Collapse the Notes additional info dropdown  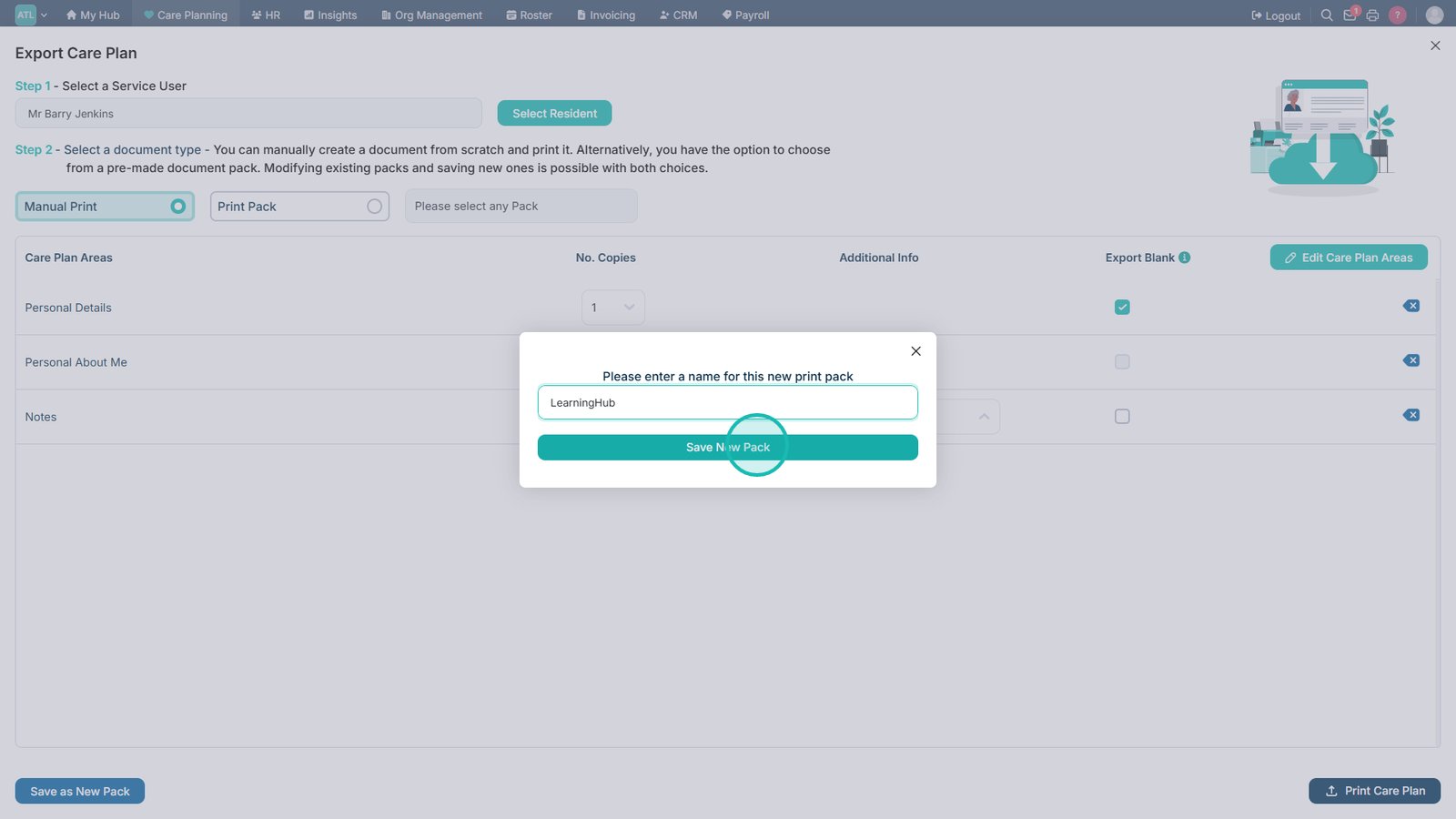(x=984, y=417)
